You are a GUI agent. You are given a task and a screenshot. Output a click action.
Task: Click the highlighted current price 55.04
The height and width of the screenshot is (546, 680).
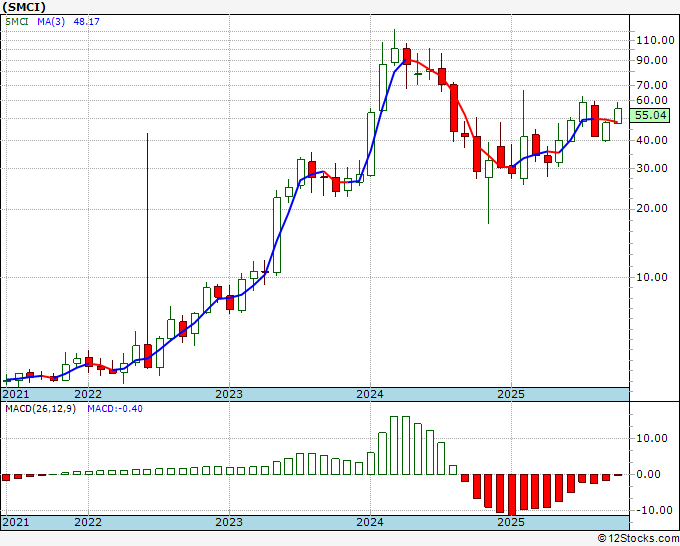click(x=650, y=115)
